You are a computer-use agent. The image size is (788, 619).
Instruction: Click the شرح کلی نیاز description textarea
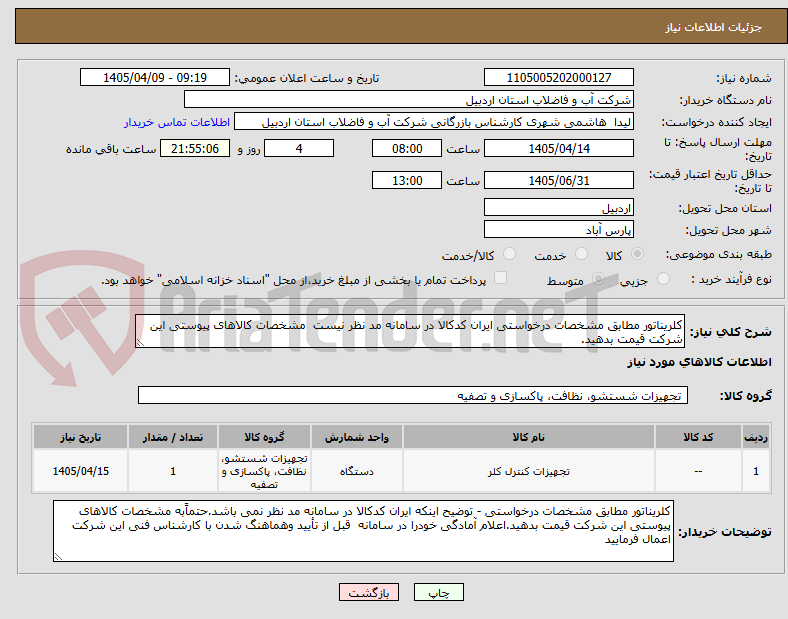pos(410,331)
